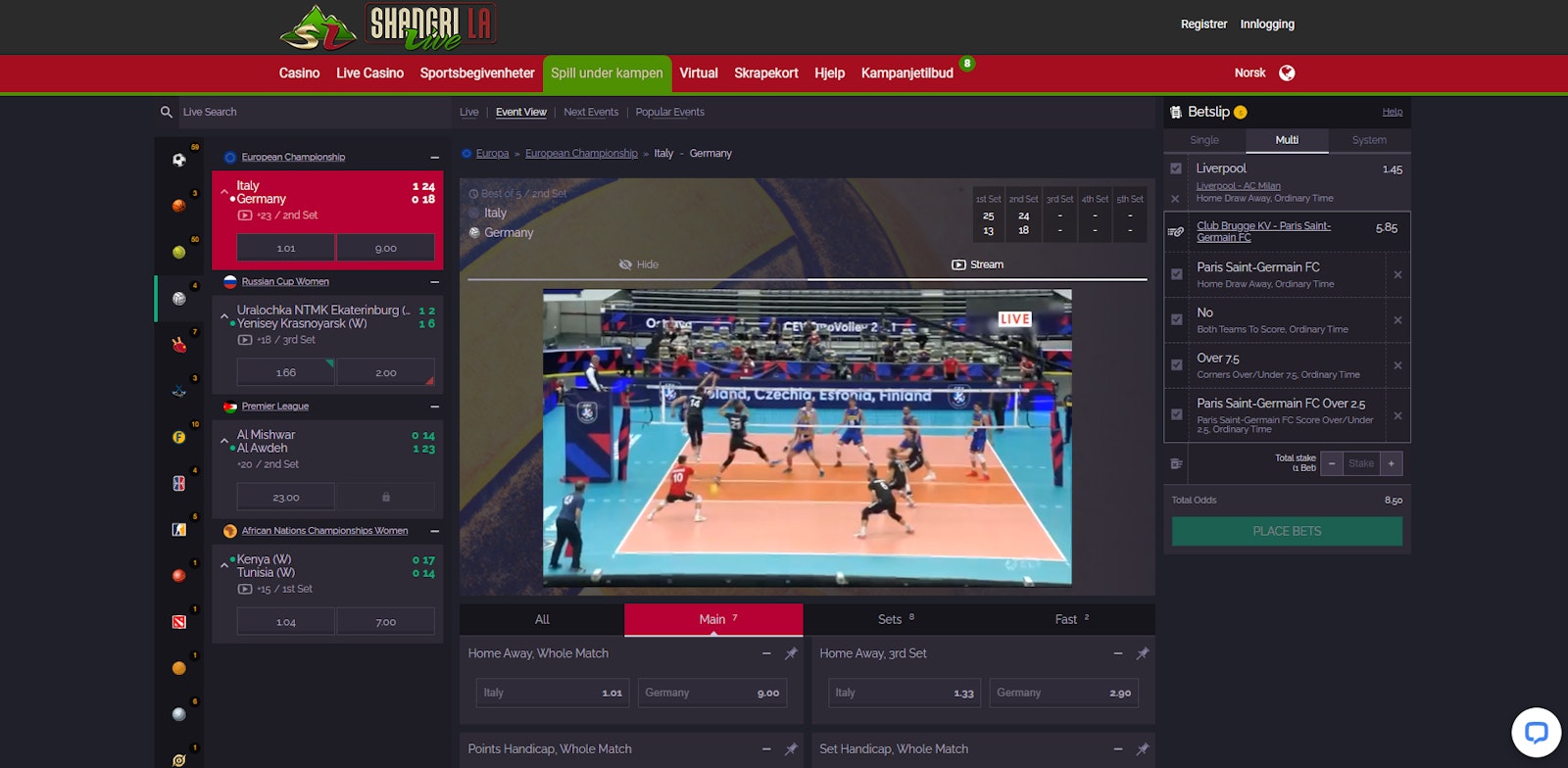This screenshot has width=1568, height=768.
Task: Collapse Points Handicap, Whole Match market
Action: tap(766, 749)
